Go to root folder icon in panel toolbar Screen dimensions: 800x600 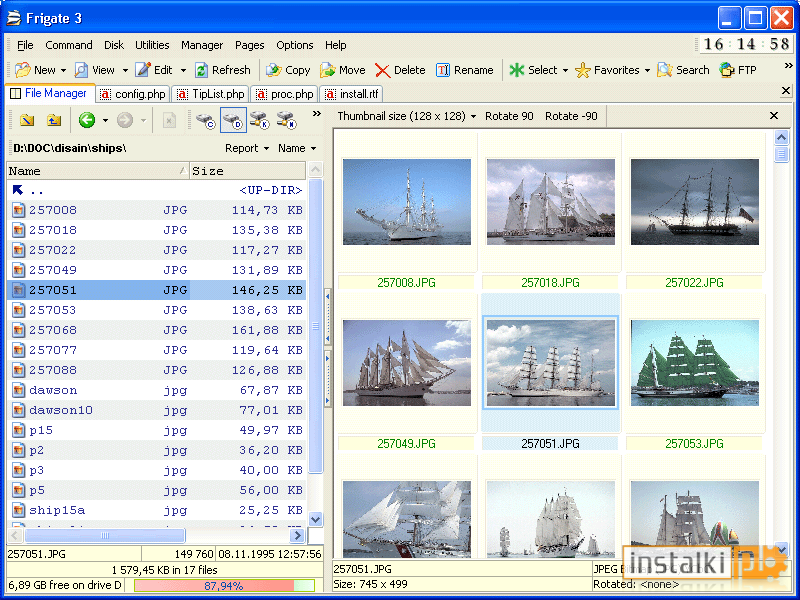pos(27,120)
